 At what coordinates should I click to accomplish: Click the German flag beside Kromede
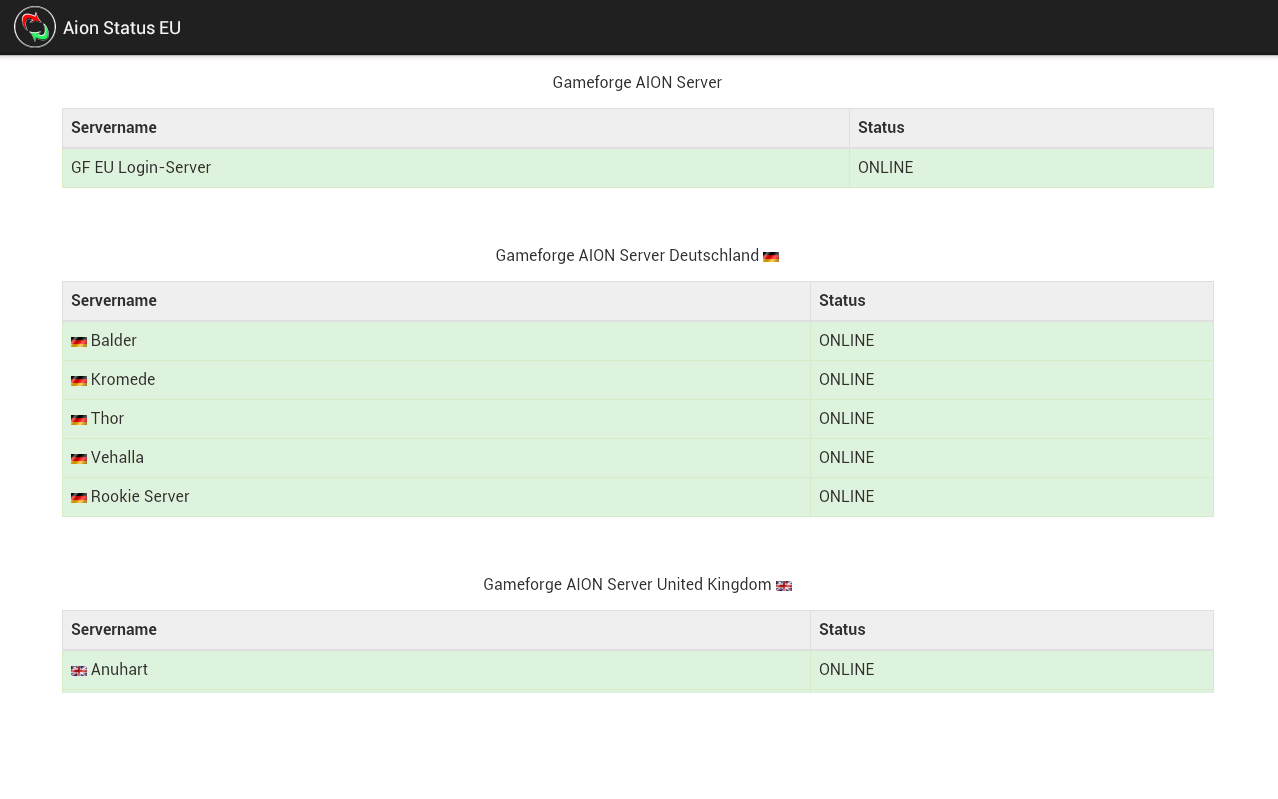tap(79, 381)
